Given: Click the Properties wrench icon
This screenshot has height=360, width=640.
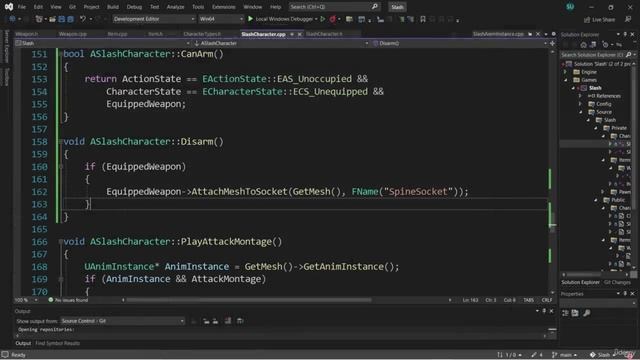Looking at the screenshot, I should [587, 313].
